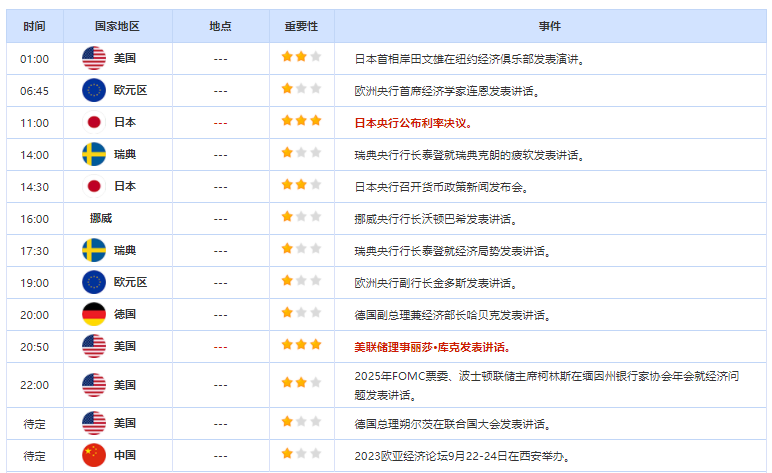This screenshot has width=772, height=473.
Task: Click the 17:30 time cell
Action: (x=34, y=251)
